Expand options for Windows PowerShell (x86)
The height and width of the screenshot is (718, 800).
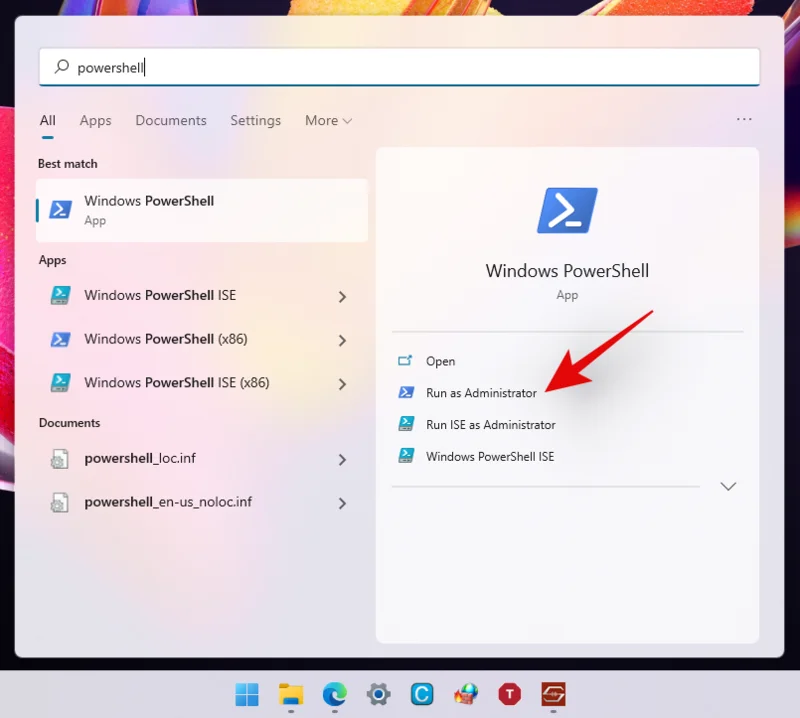pos(342,340)
